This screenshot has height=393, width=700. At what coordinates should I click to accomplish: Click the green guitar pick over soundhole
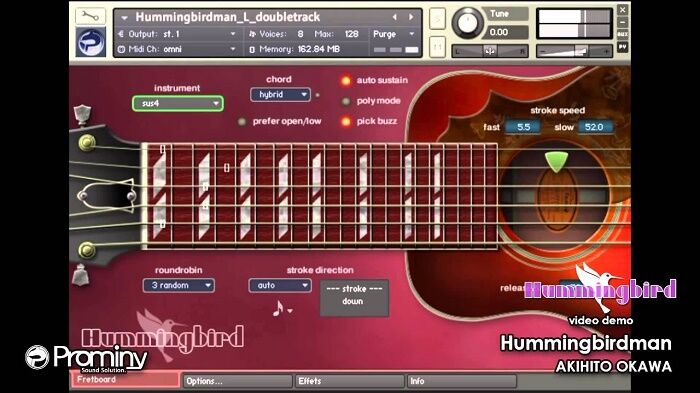pyautogui.click(x=557, y=162)
